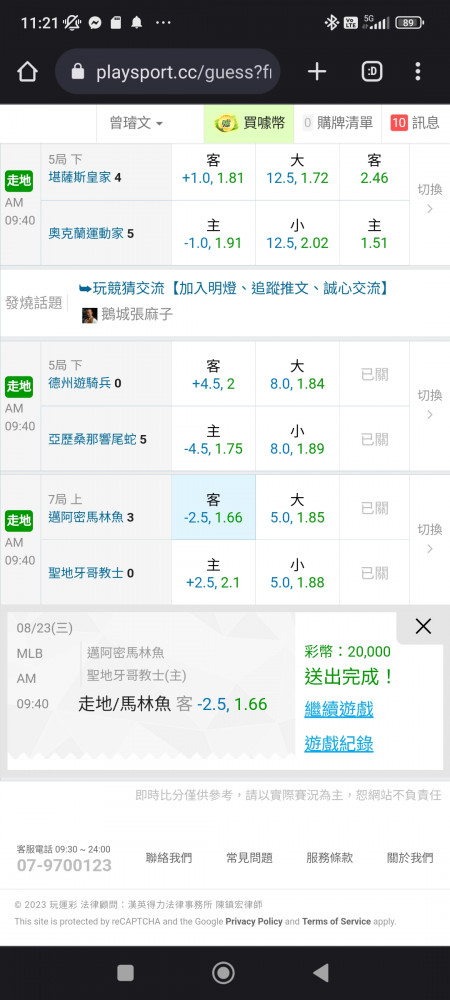Select the 主 +2.5, 2.1 bet option

(213, 573)
